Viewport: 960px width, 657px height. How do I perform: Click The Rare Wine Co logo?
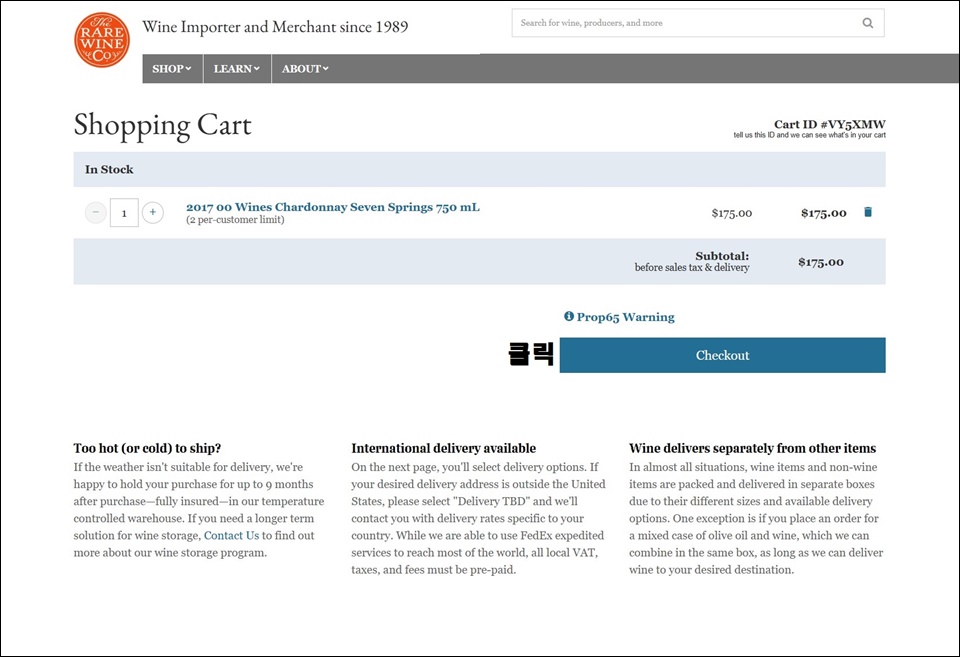tap(102, 40)
